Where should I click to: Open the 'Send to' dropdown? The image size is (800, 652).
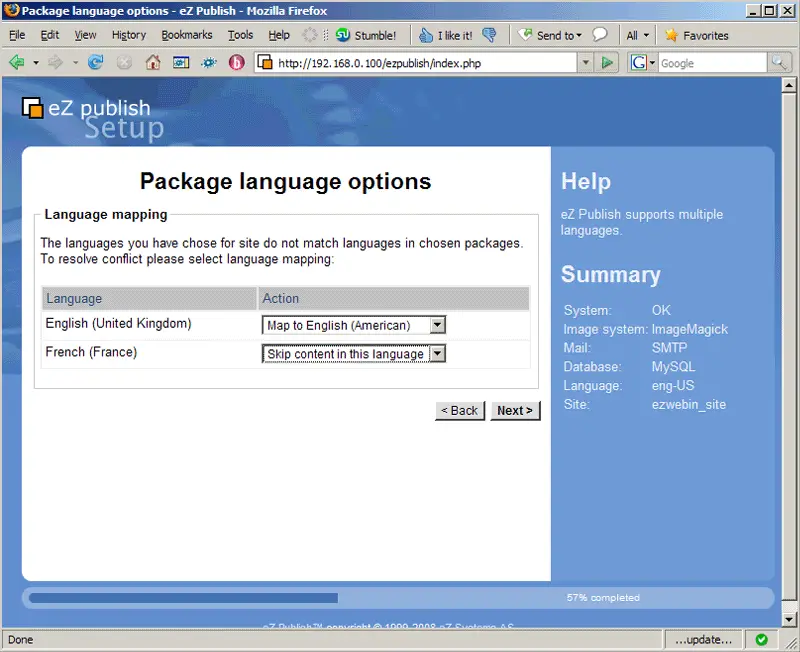click(549, 35)
